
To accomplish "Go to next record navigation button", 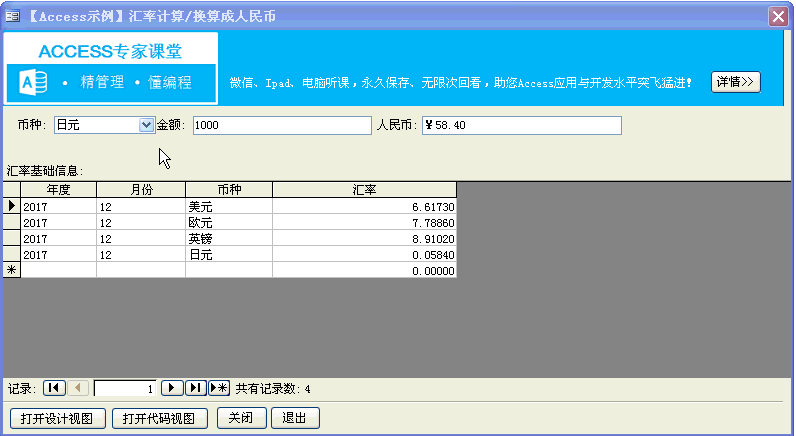I will [172, 388].
